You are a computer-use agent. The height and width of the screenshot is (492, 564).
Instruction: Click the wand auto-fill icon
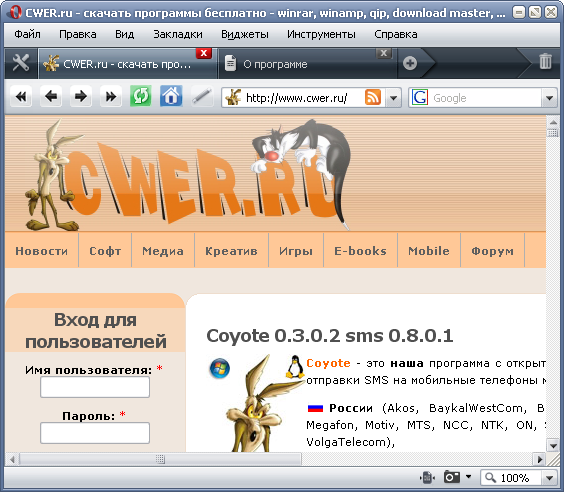[x=202, y=96]
